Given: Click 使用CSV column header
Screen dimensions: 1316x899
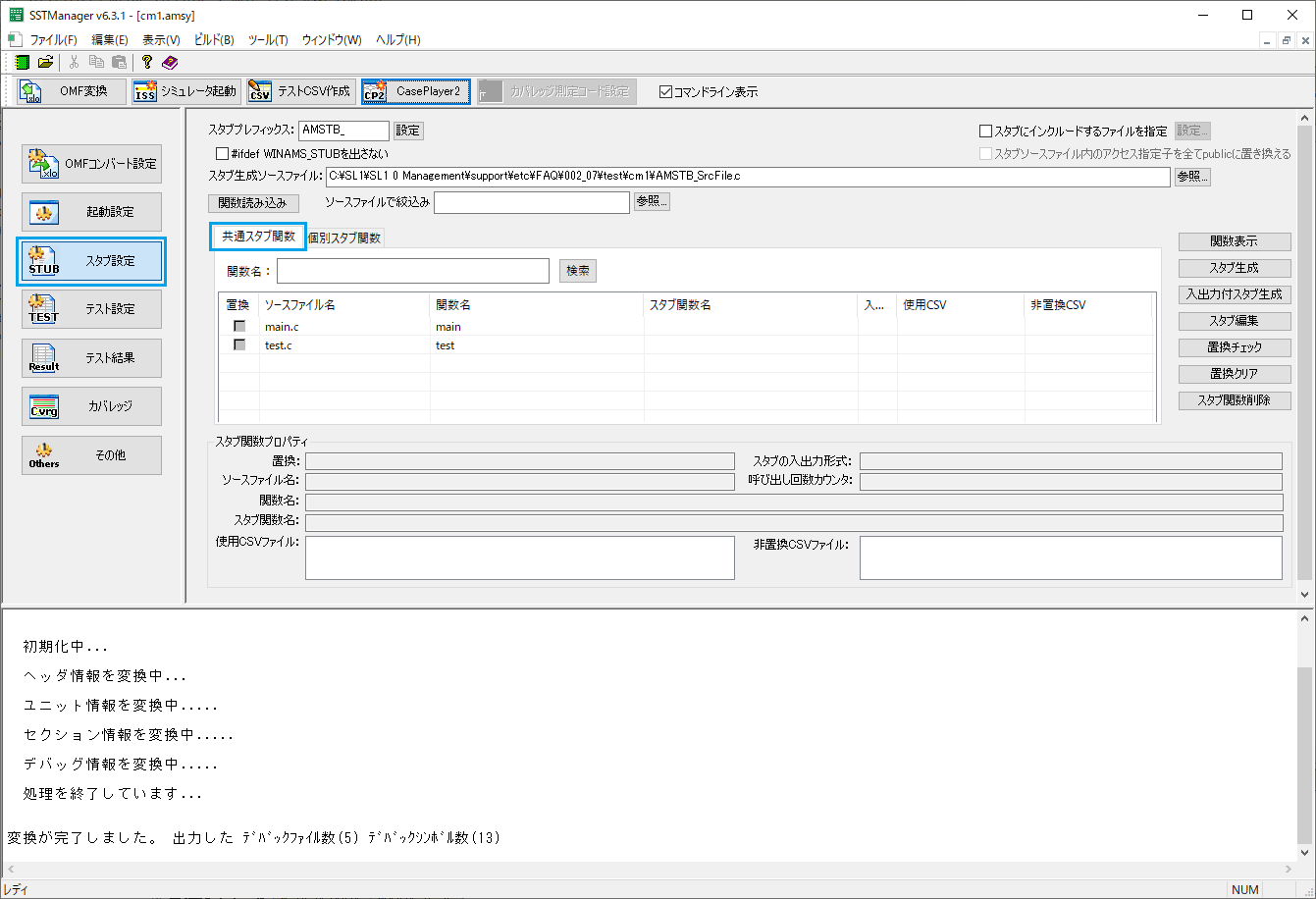Looking at the screenshot, I should 961,305.
